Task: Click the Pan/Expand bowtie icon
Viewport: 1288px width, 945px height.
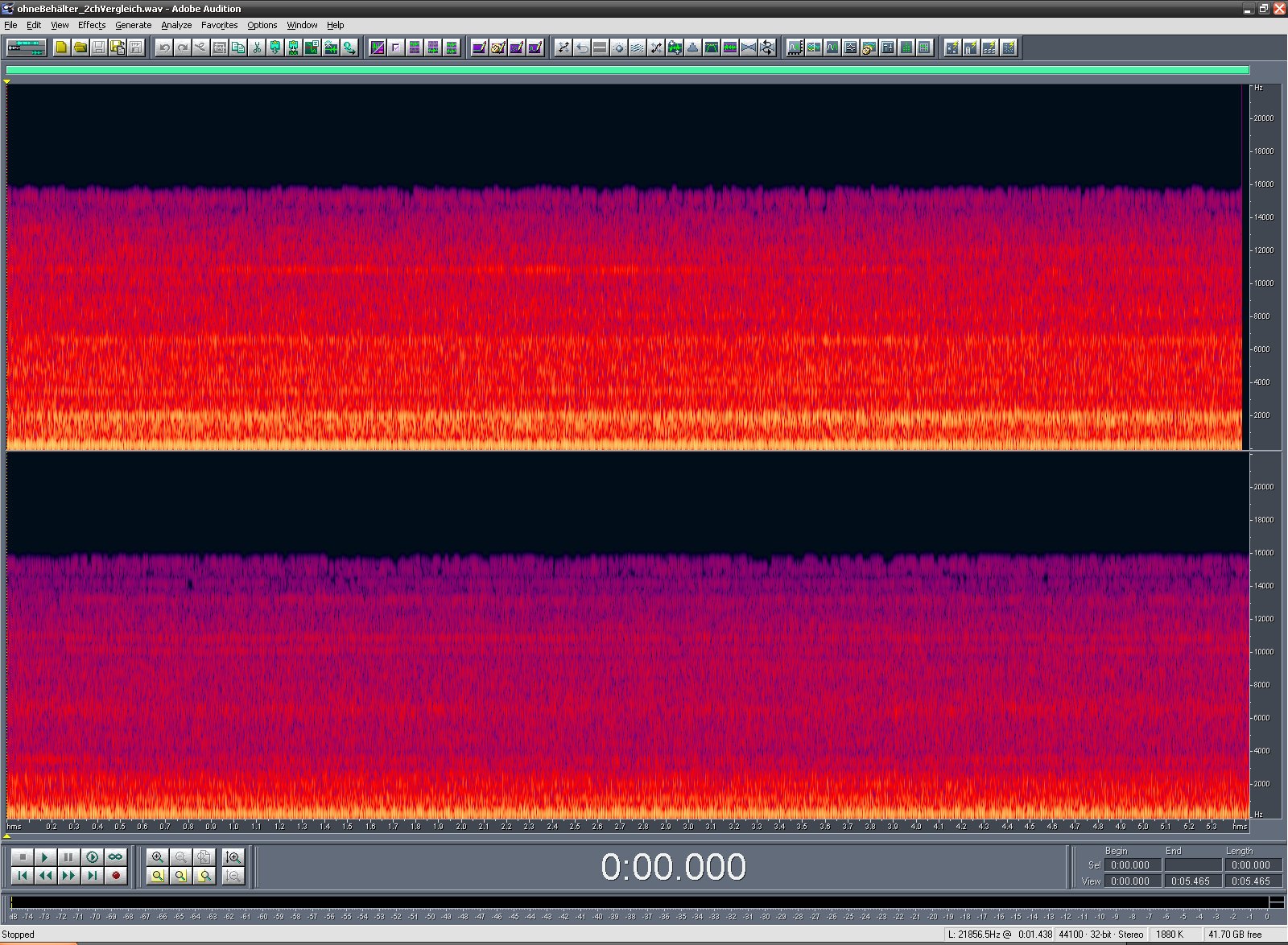Action: point(749,47)
